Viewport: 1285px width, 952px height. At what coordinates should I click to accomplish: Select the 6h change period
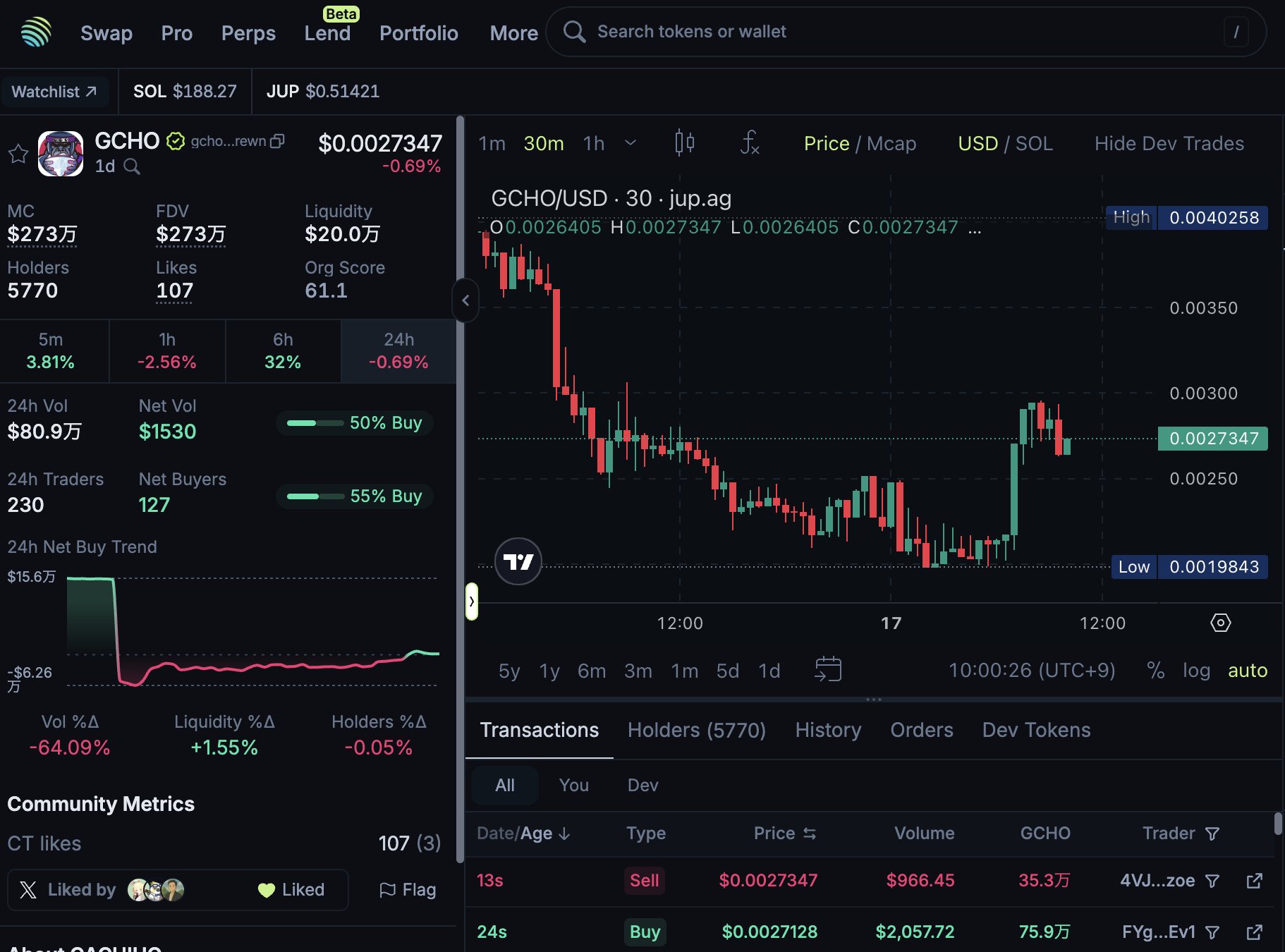pyautogui.click(x=283, y=350)
